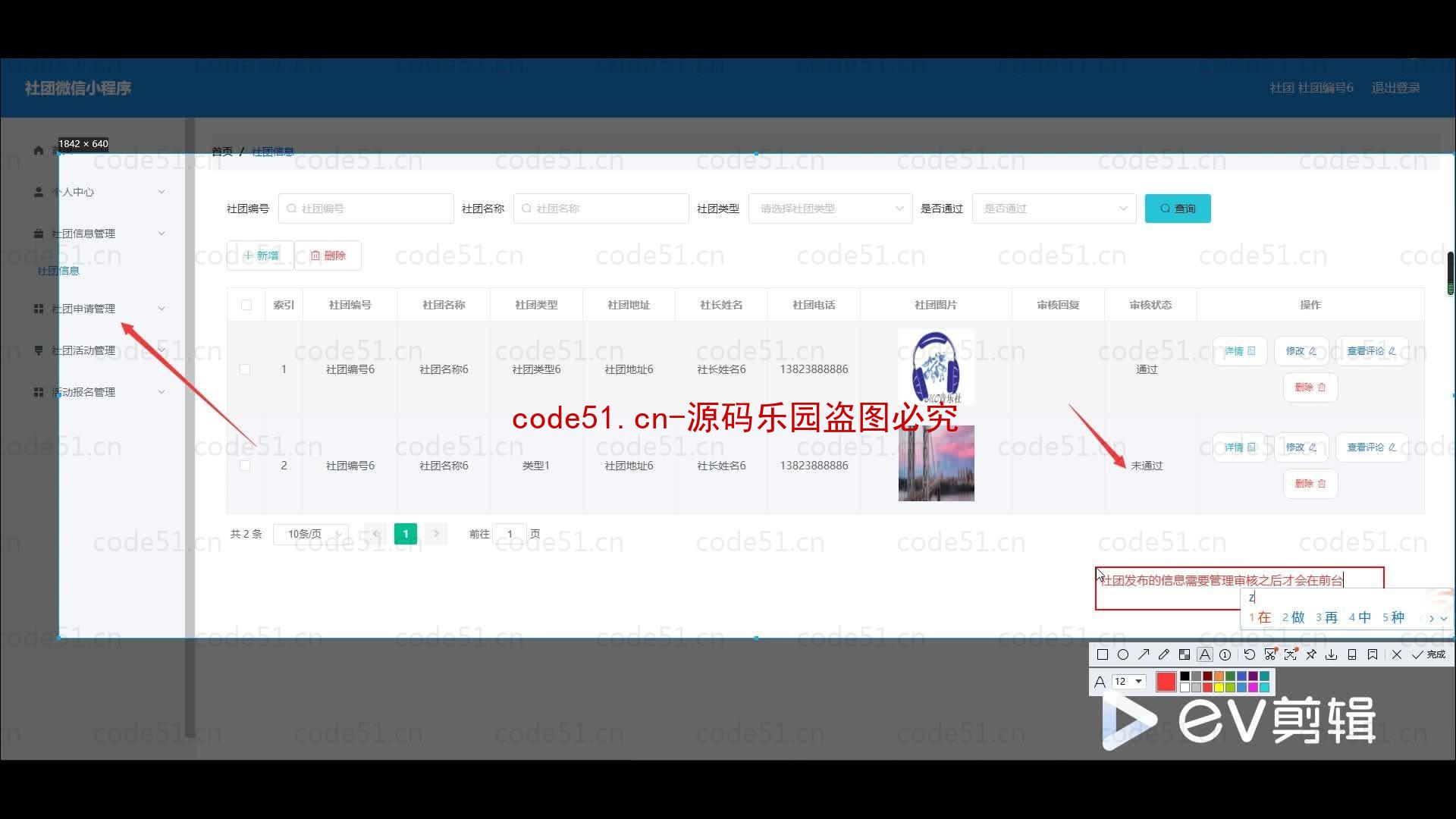This screenshot has width=1456, height=819.
Task: Expand IME candidate list arrow
Action: pyautogui.click(x=1444, y=618)
